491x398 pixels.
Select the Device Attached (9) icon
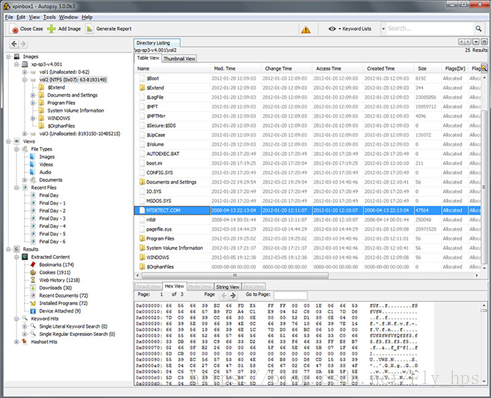(x=33, y=311)
